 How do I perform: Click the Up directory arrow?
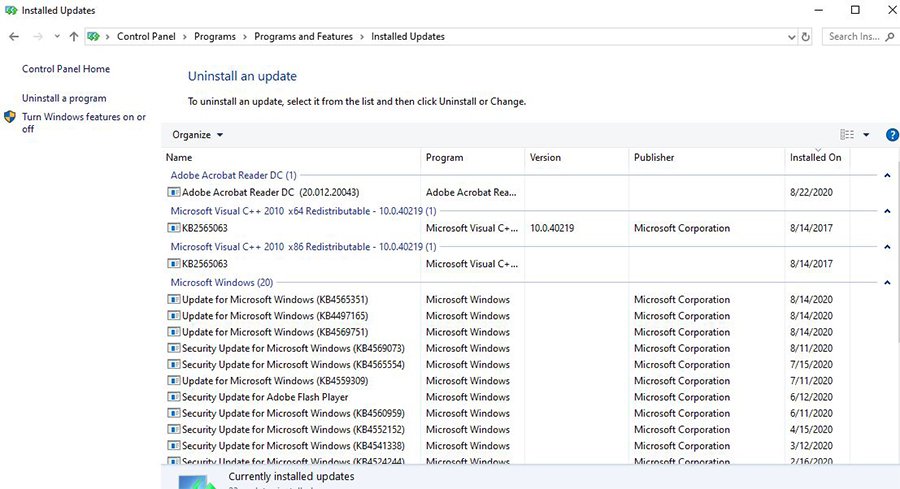pyautogui.click(x=74, y=37)
